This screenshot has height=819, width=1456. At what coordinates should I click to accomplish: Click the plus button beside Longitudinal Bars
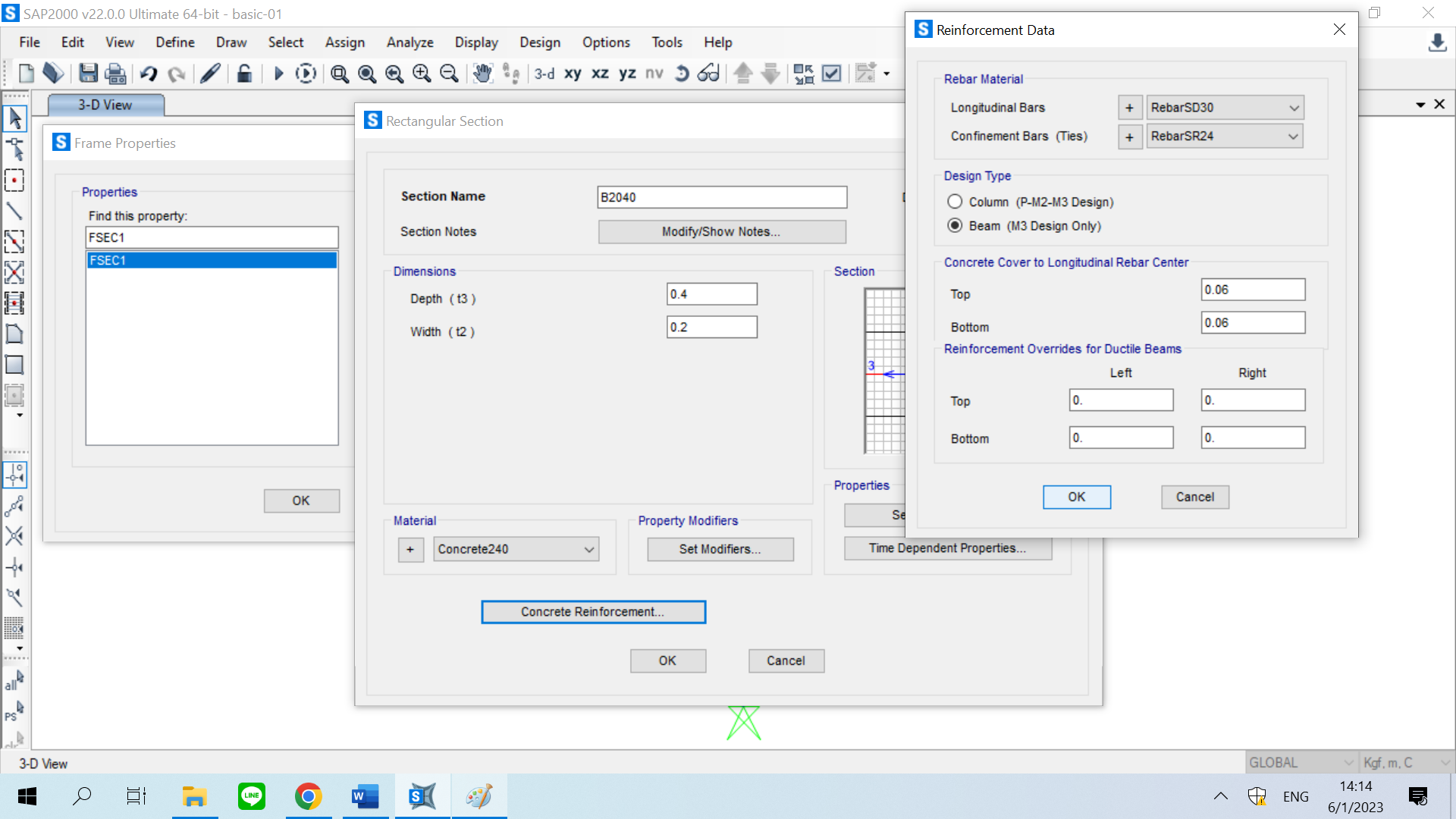[1129, 108]
